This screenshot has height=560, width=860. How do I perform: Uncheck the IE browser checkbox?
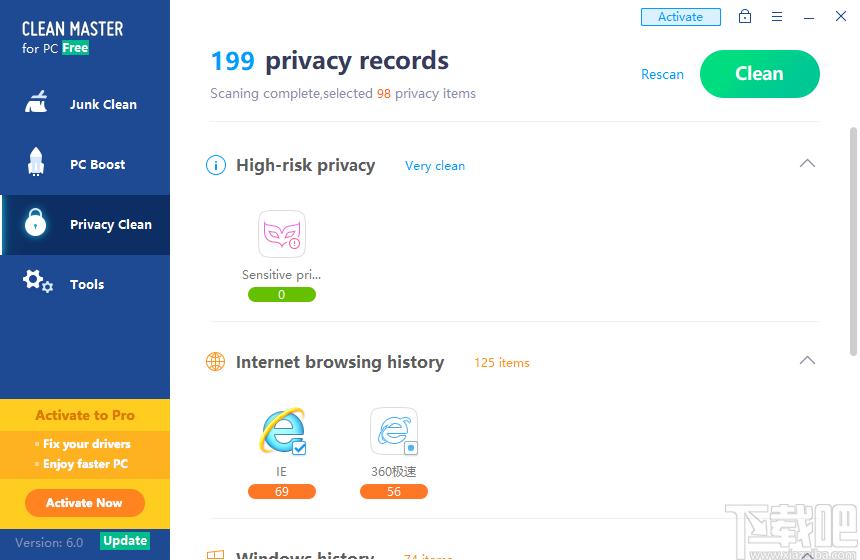299,447
